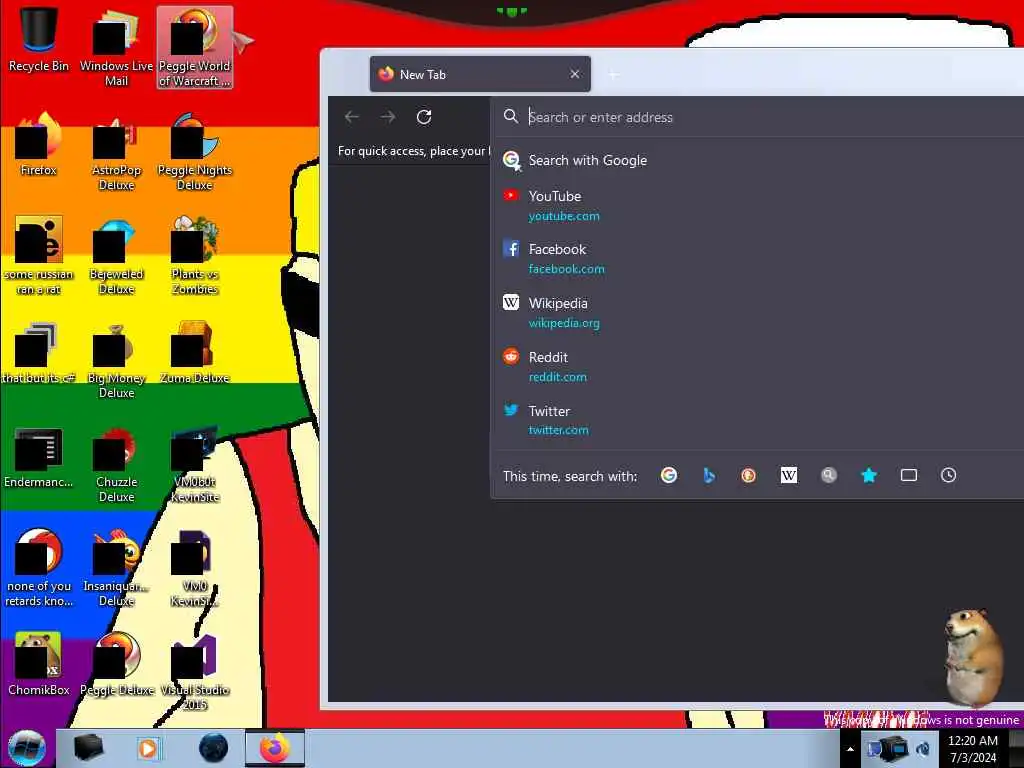Search in Bookmarks using star icon
This screenshot has height=768, width=1024.
pos(869,475)
